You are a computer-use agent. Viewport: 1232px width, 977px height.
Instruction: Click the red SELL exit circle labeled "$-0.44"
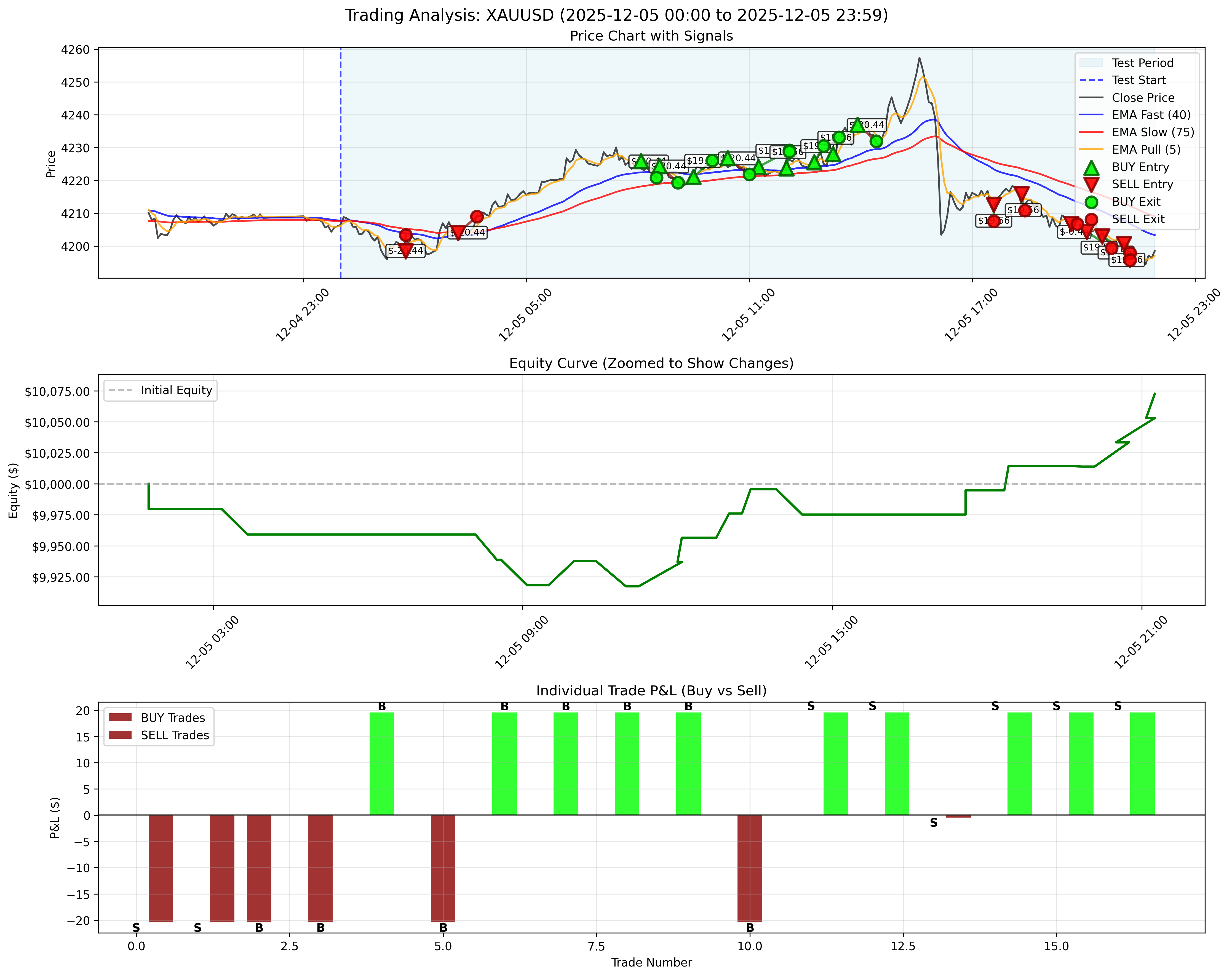pyautogui.click(x=1077, y=223)
